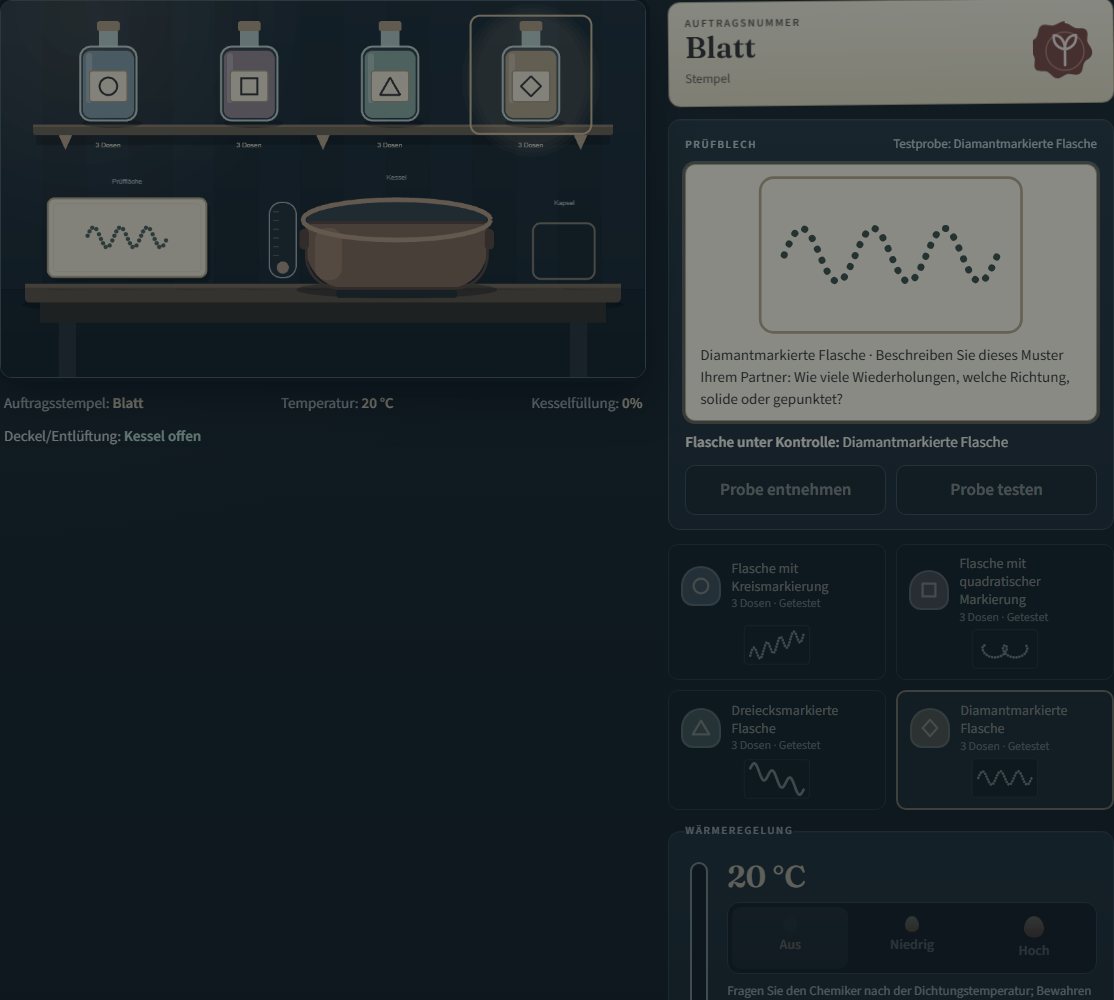Set heat to Hoch
Viewport: 1114px width, 1000px height.
1033,938
